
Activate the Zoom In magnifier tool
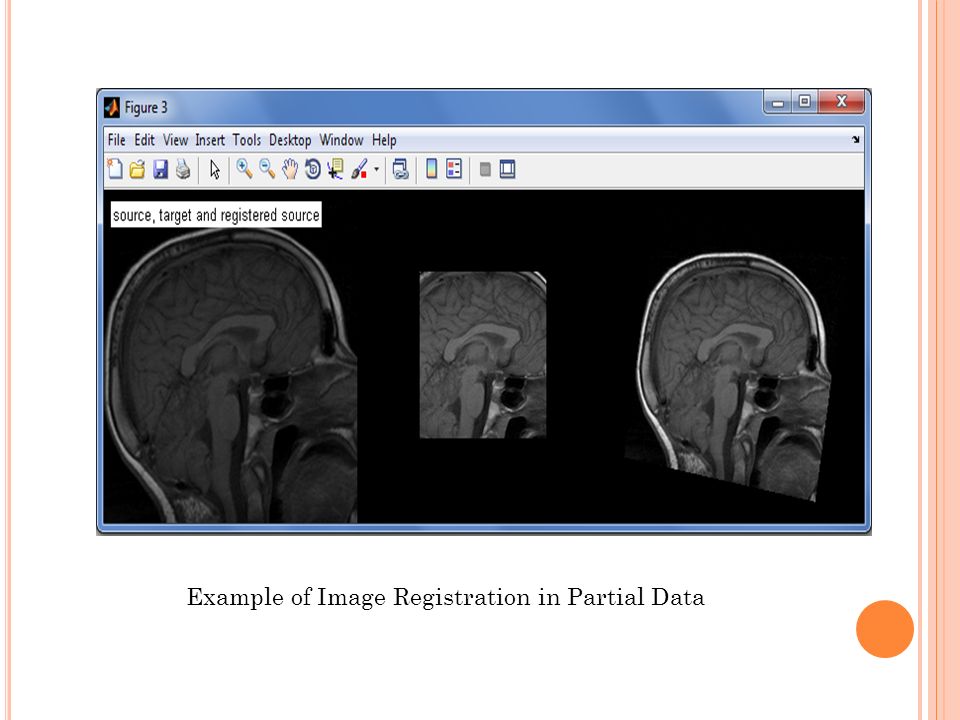click(244, 169)
